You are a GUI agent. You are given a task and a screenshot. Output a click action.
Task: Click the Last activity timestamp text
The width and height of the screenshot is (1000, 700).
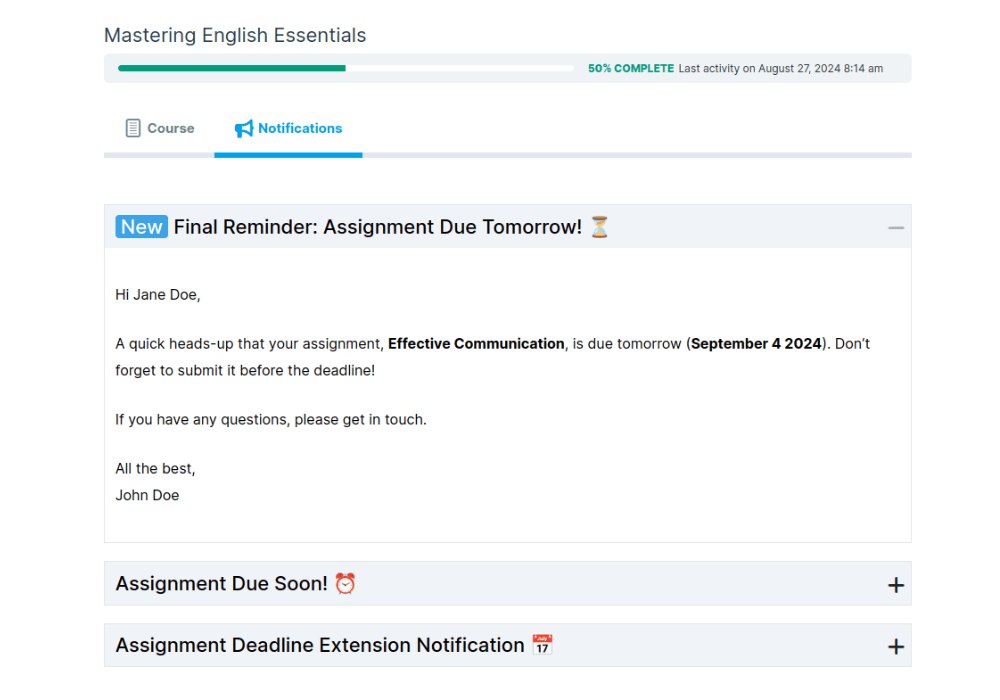click(x=780, y=69)
